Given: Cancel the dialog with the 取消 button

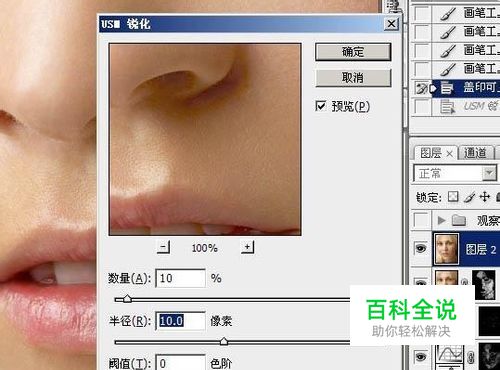Looking at the screenshot, I should point(353,78).
